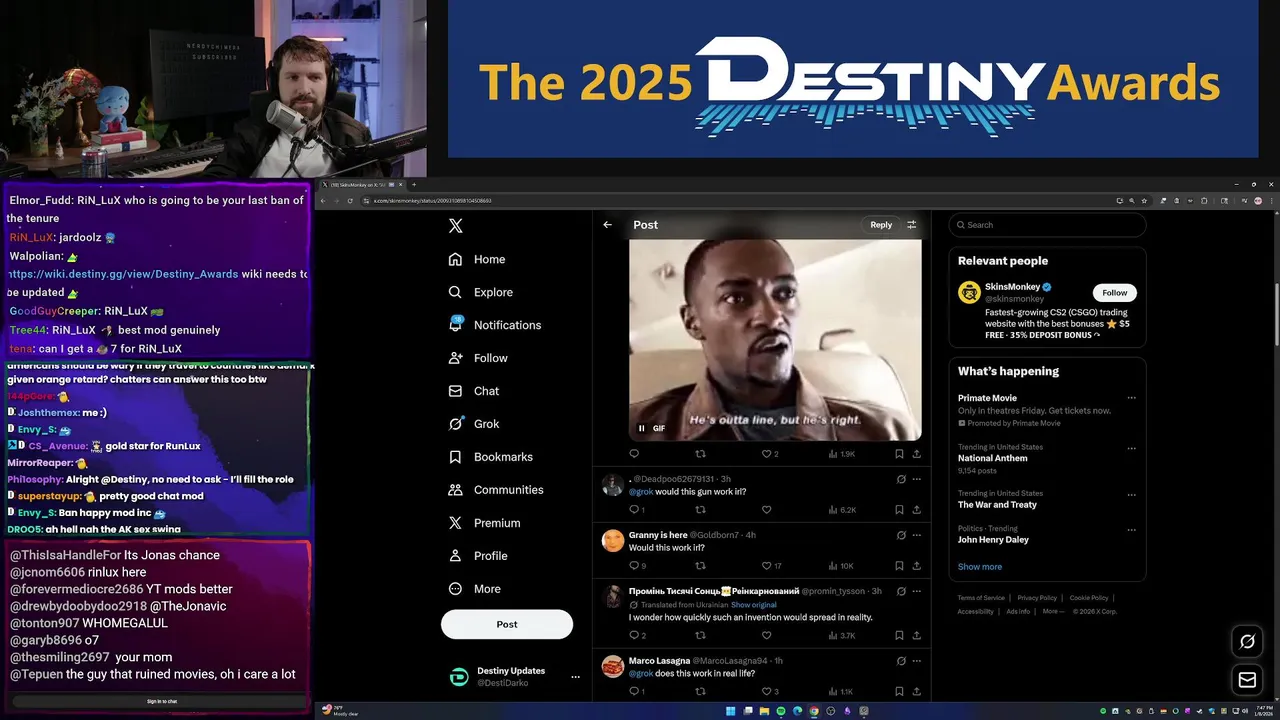This screenshot has width=1280, height=720.
Task: Click Show original translation link
Action: [753, 605]
